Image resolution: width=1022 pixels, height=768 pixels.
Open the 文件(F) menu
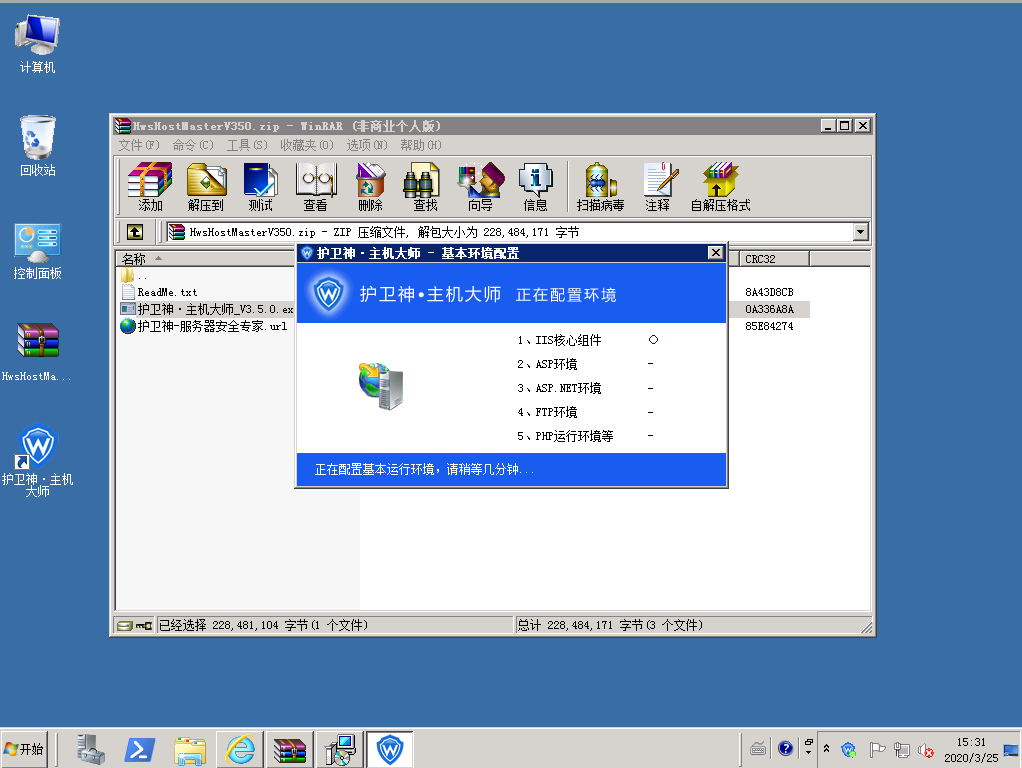pos(138,145)
